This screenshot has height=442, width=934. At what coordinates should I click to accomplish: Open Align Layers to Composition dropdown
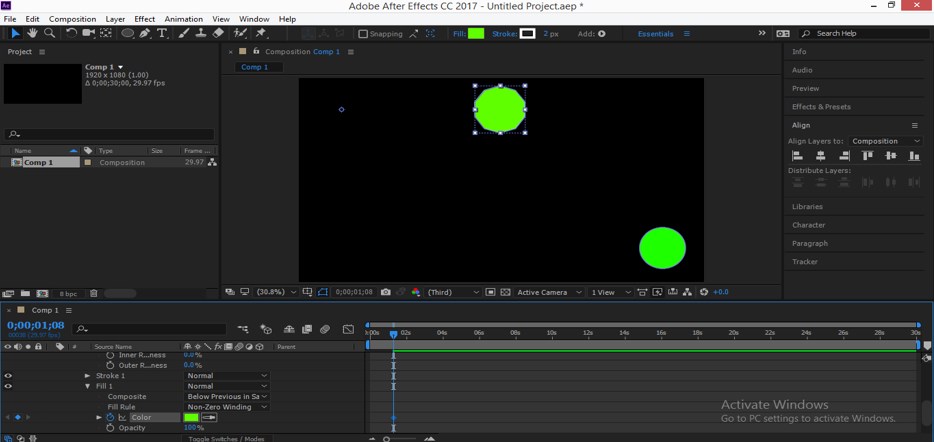point(885,141)
